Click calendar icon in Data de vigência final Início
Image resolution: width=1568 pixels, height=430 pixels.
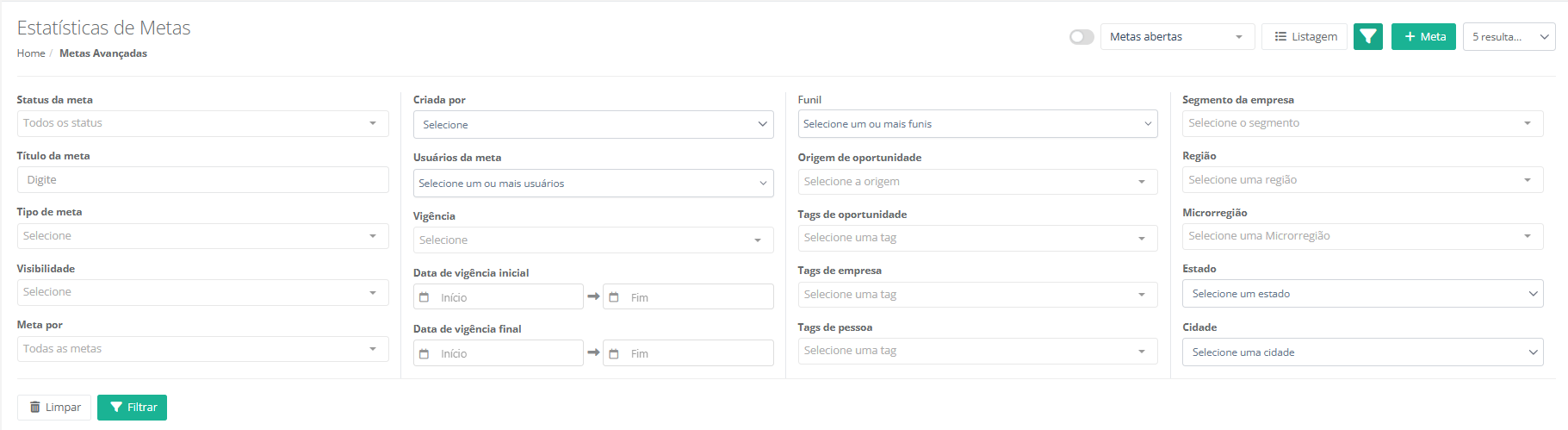tap(424, 354)
